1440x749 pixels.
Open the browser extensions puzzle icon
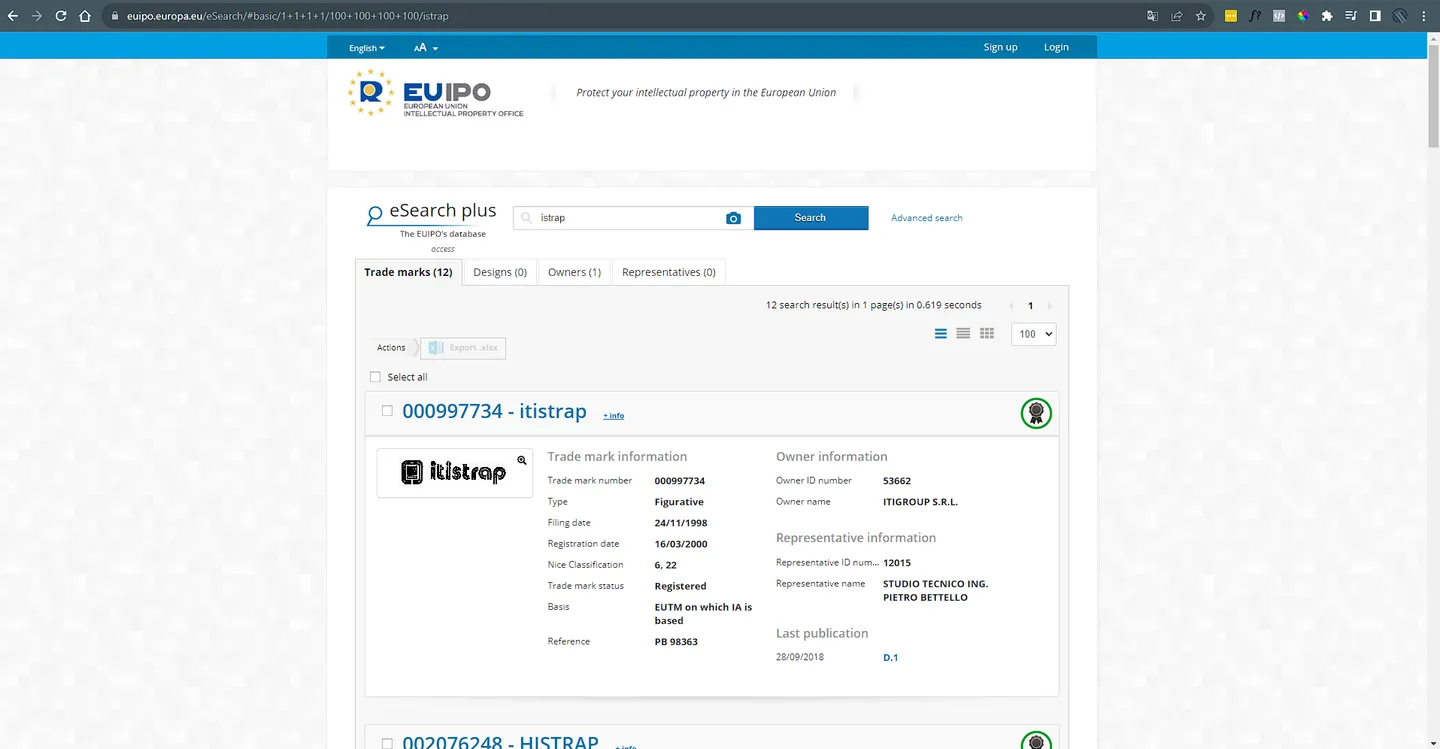point(1327,16)
